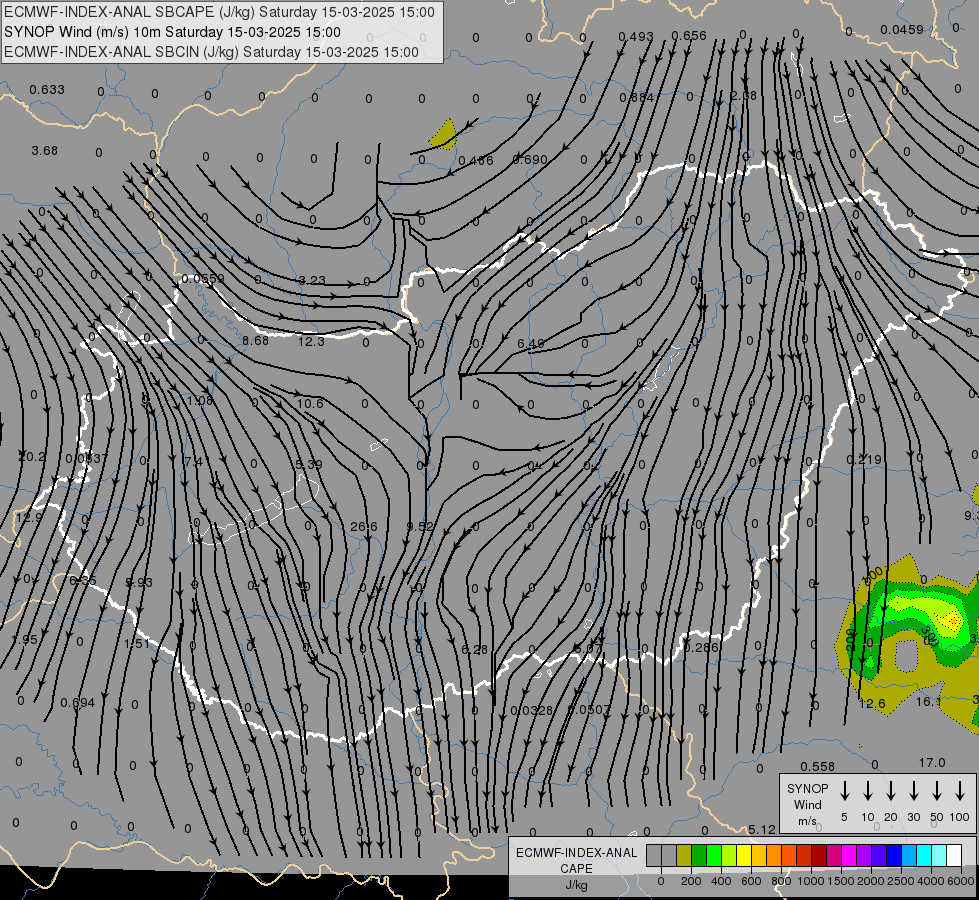Click the map value 6.49
The width and height of the screenshot is (979, 900).
pos(531,344)
